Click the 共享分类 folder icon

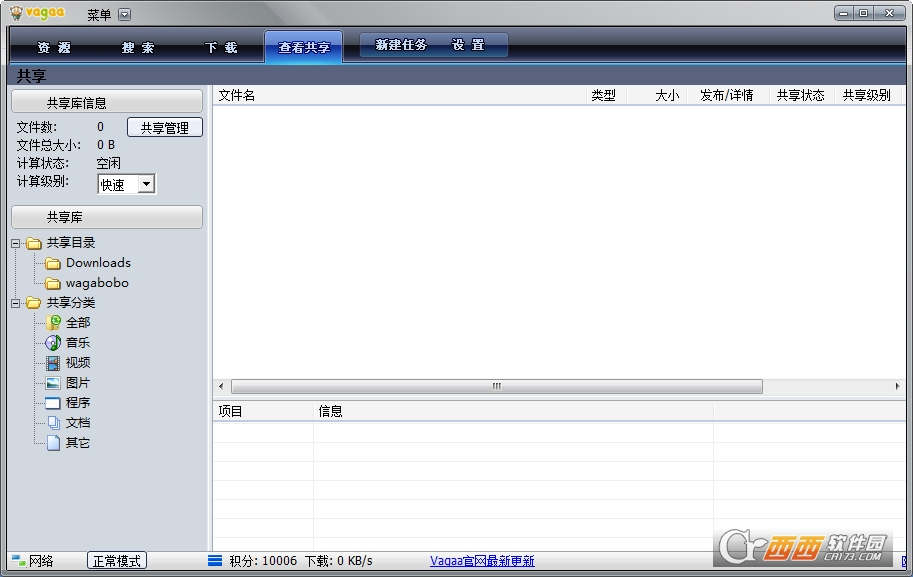tap(34, 303)
